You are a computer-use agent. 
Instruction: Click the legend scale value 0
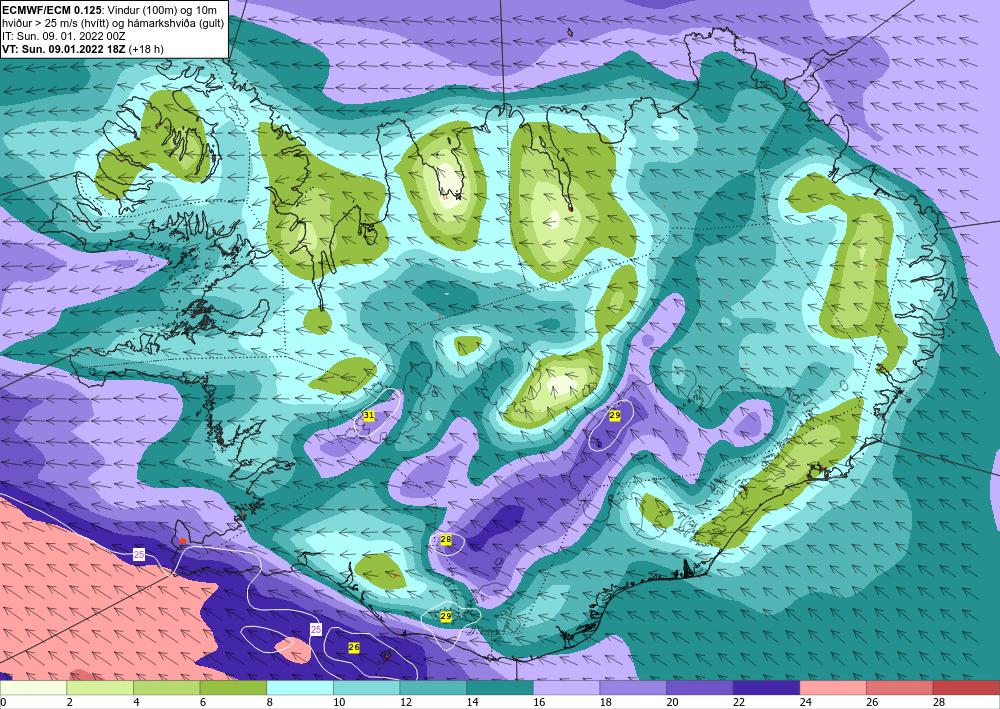point(3,703)
